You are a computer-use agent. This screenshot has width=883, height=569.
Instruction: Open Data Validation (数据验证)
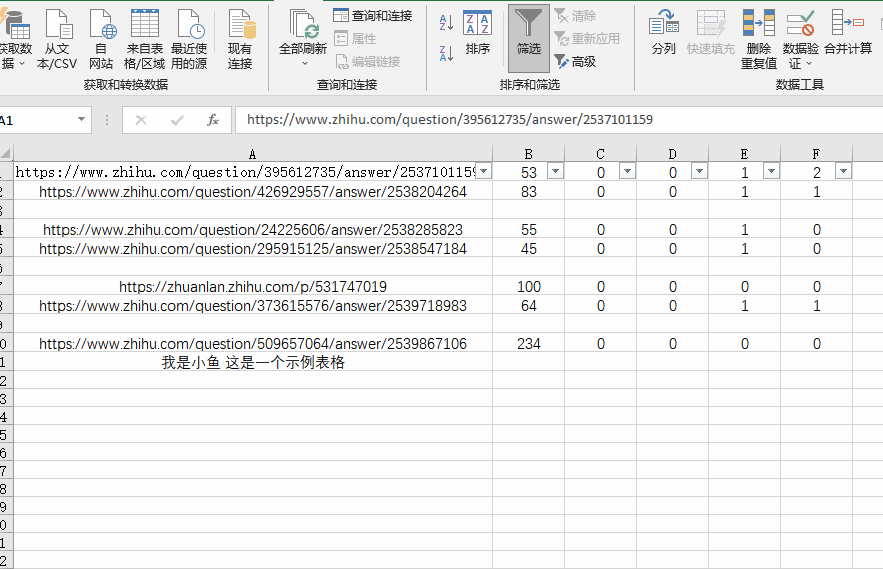tap(800, 39)
